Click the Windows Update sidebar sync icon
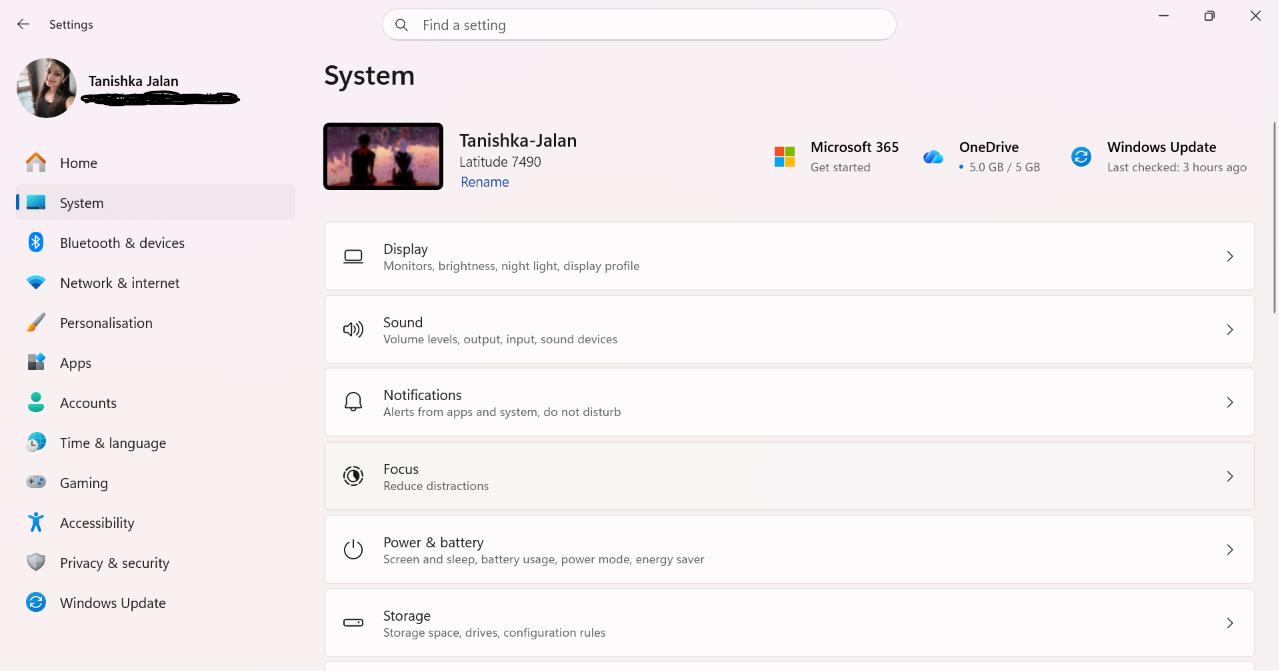This screenshot has height=671, width=1279. 36,602
